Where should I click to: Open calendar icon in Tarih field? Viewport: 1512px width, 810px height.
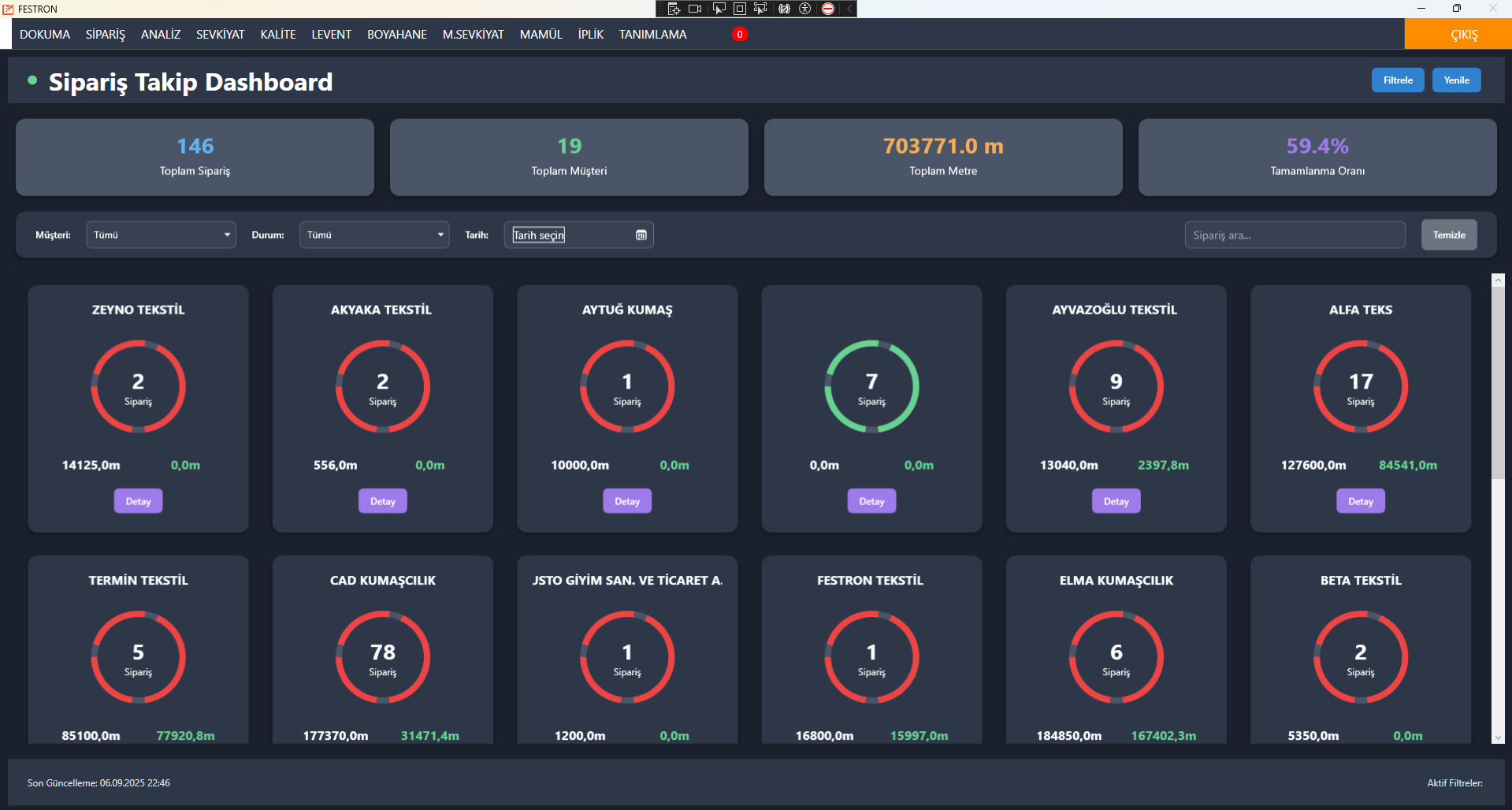(641, 235)
